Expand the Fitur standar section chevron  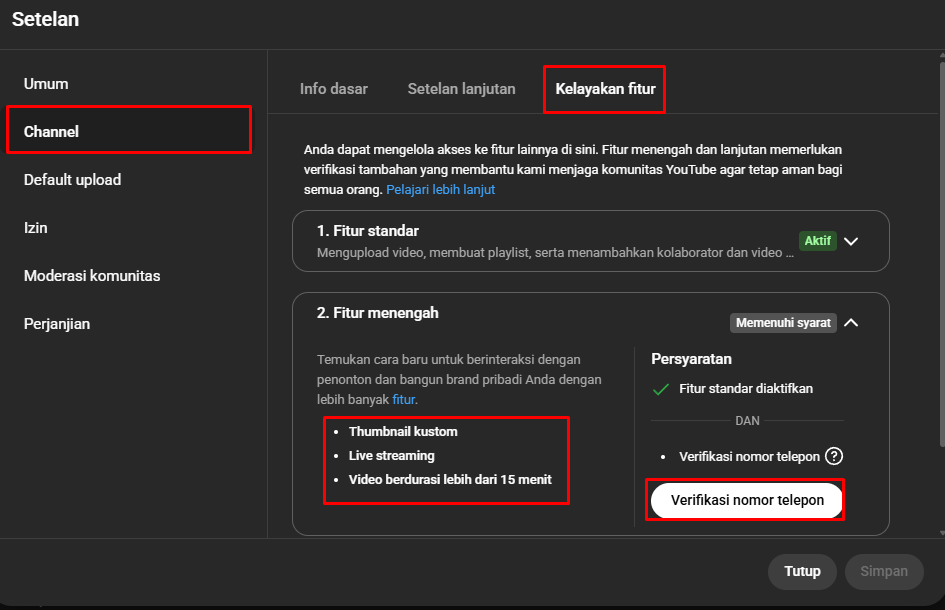851,241
